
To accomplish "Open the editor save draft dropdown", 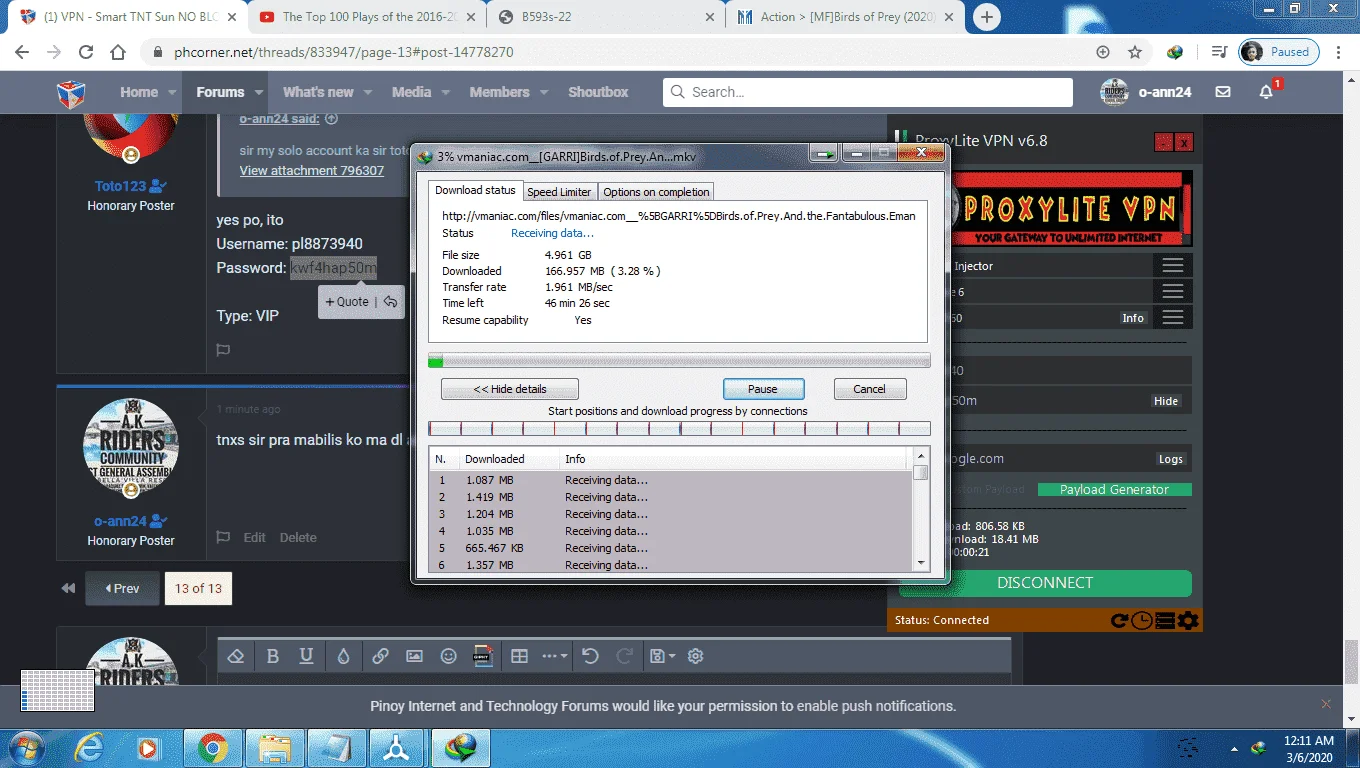I will coord(663,656).
